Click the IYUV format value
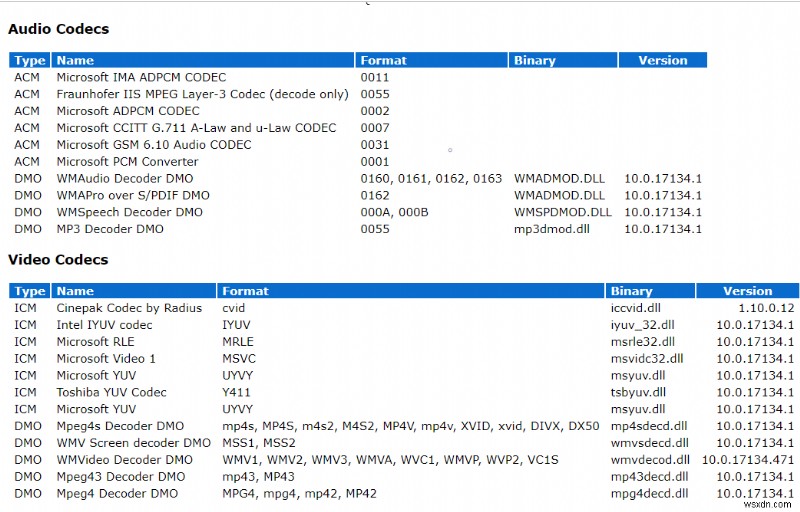The height and width of the screenshot is (512, 800). (x=236, y=325)
